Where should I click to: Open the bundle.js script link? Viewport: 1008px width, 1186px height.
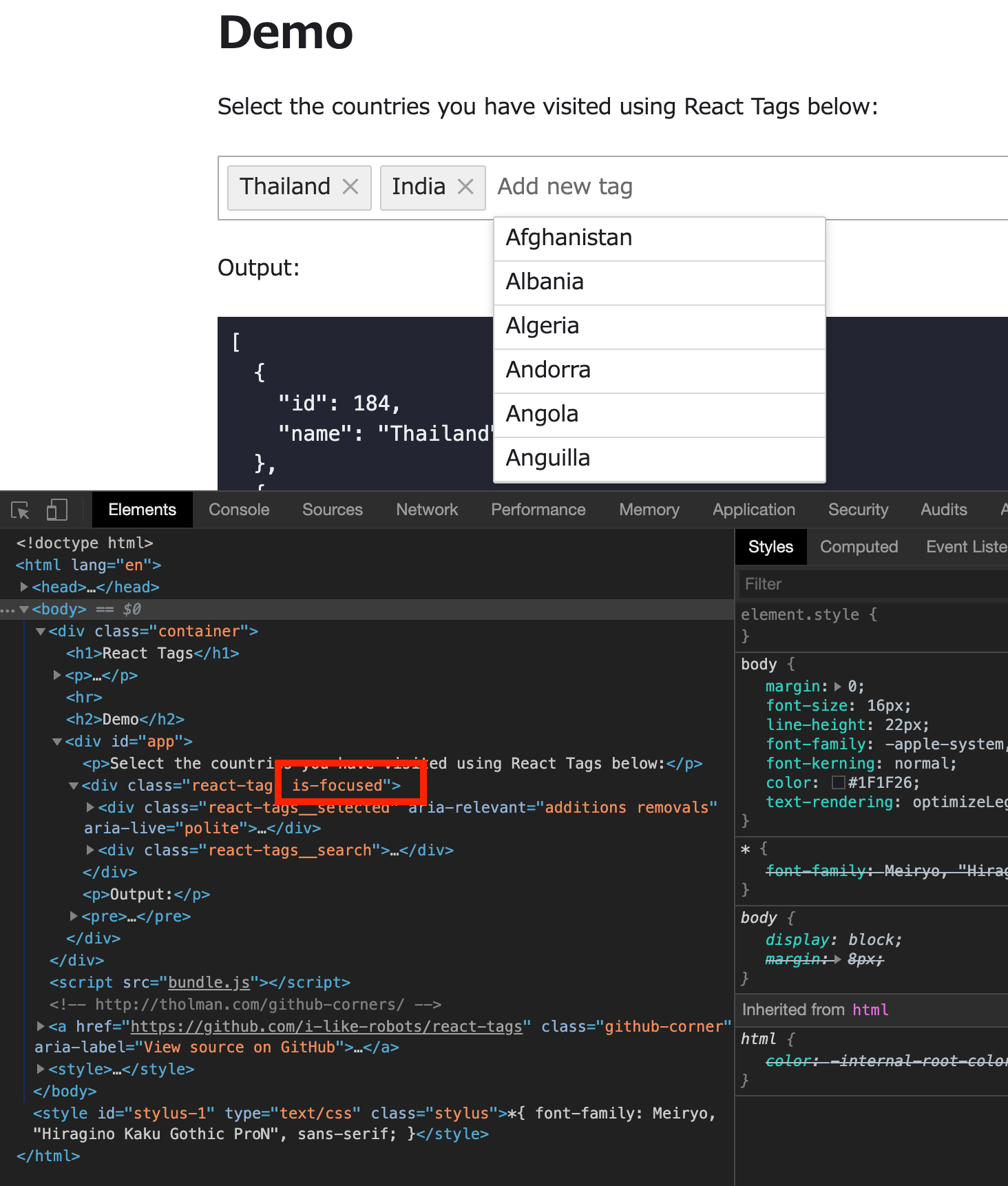(x=209, y=983)
